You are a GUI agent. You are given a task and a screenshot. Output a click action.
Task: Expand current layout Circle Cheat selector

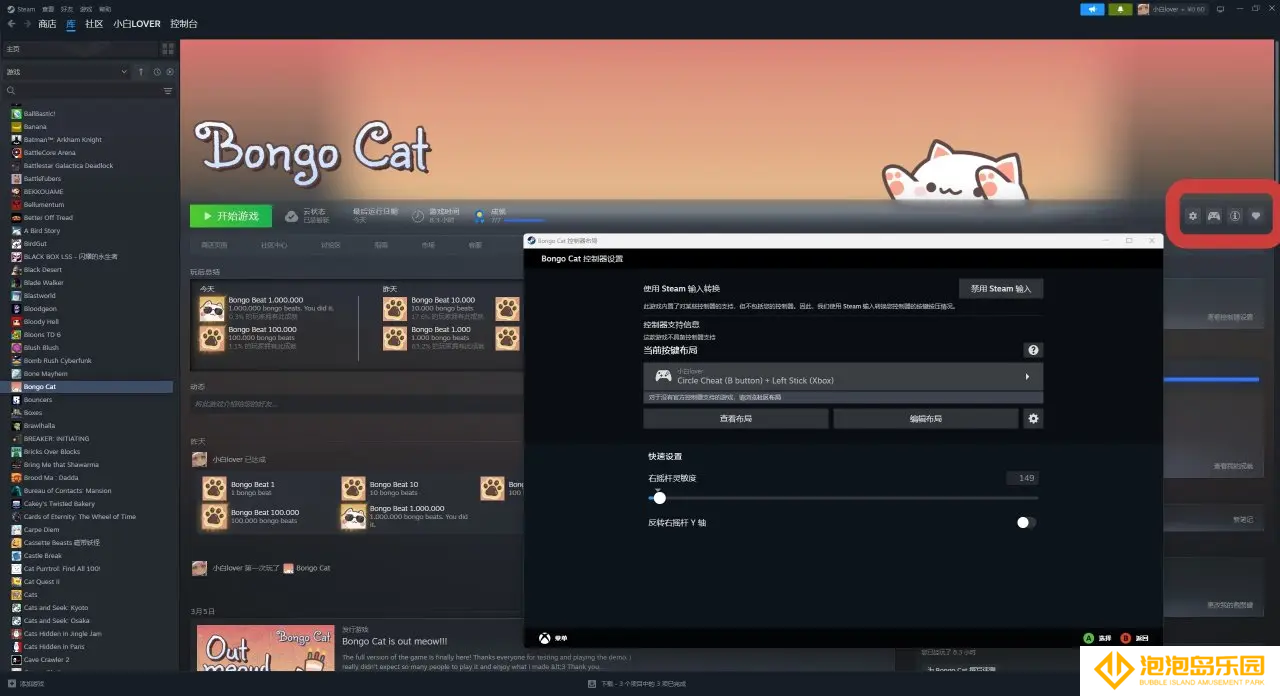(x=843, y=376)
